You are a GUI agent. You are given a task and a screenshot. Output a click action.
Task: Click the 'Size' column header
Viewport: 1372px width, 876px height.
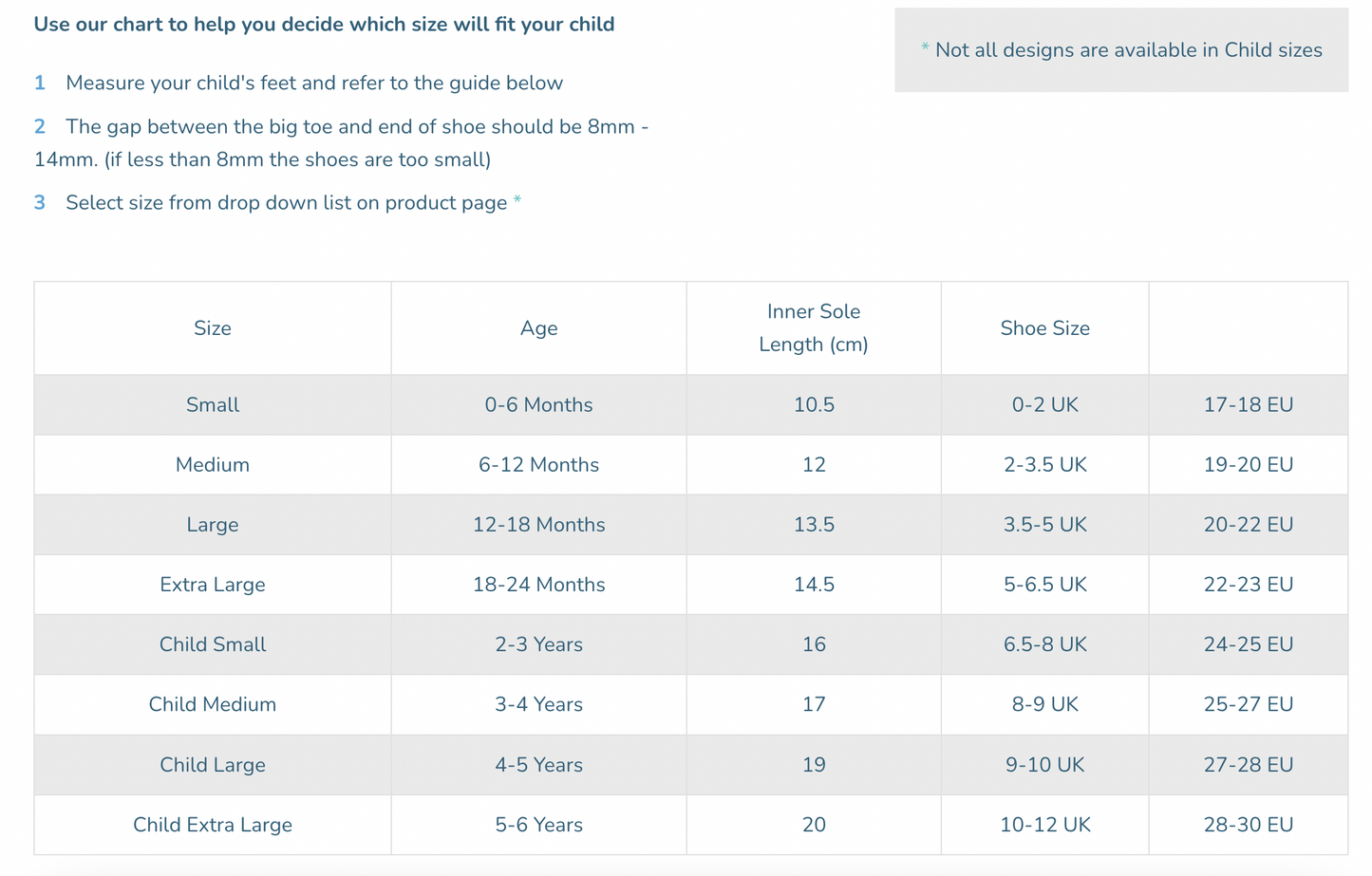coord(212,328)
